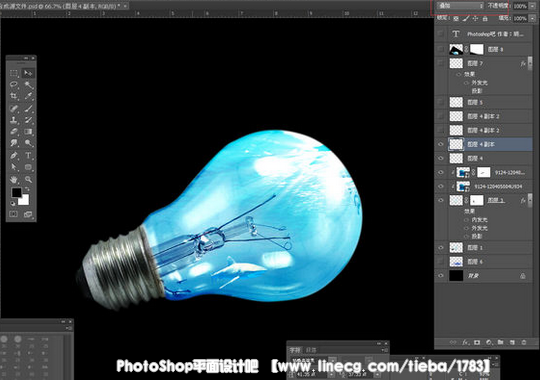The height and width of the screenshot is (383, 540).
Task: Click layer mask thumbnail of 图层 8
Action: pyautogui.click(x=477, y=49)
